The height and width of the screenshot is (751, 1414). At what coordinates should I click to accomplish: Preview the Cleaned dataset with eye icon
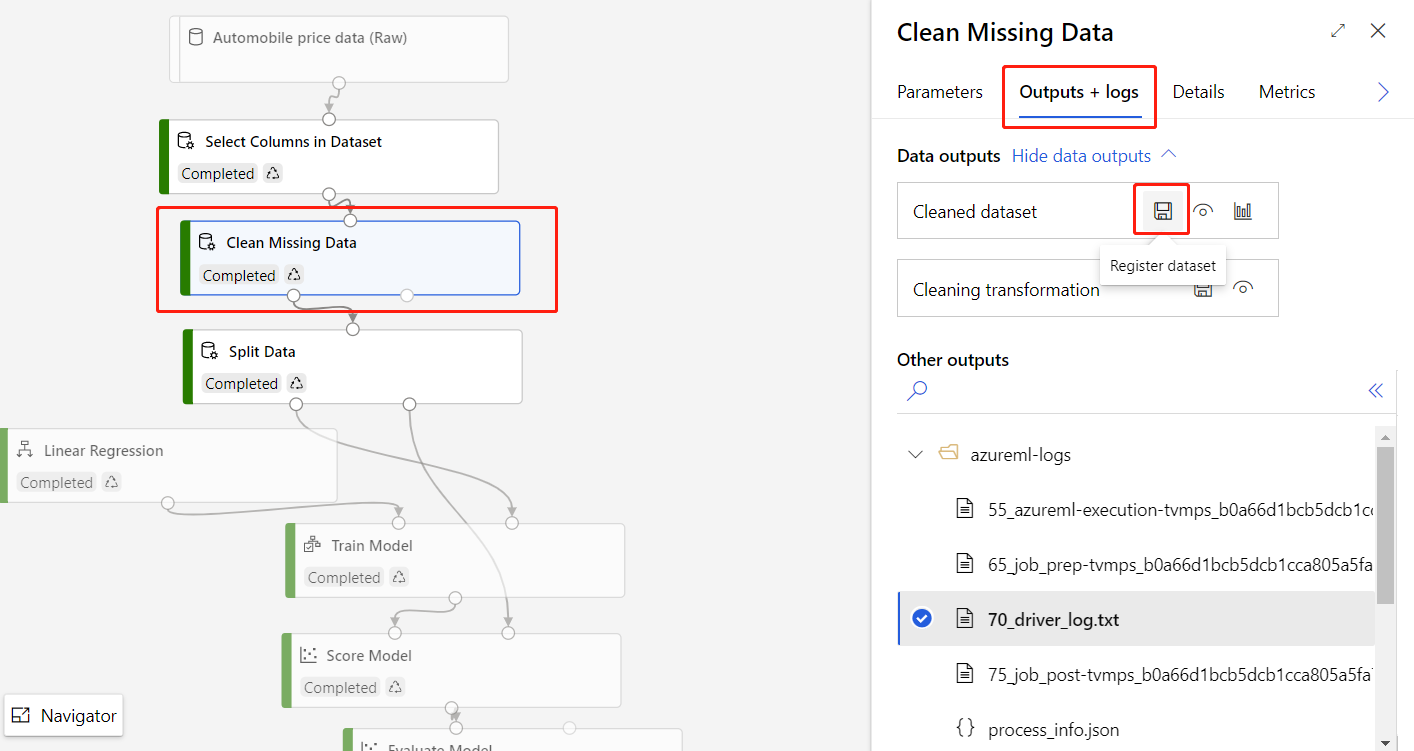click(1203, 211)
